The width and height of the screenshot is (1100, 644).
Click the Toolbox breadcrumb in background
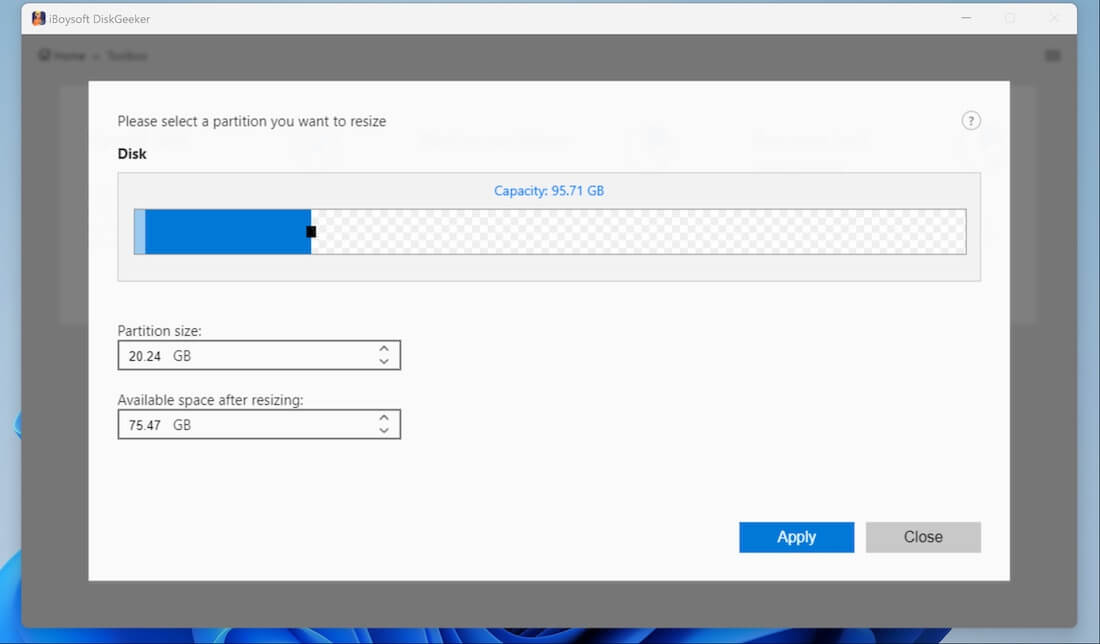pyautogui.click(x=127, y=55)
